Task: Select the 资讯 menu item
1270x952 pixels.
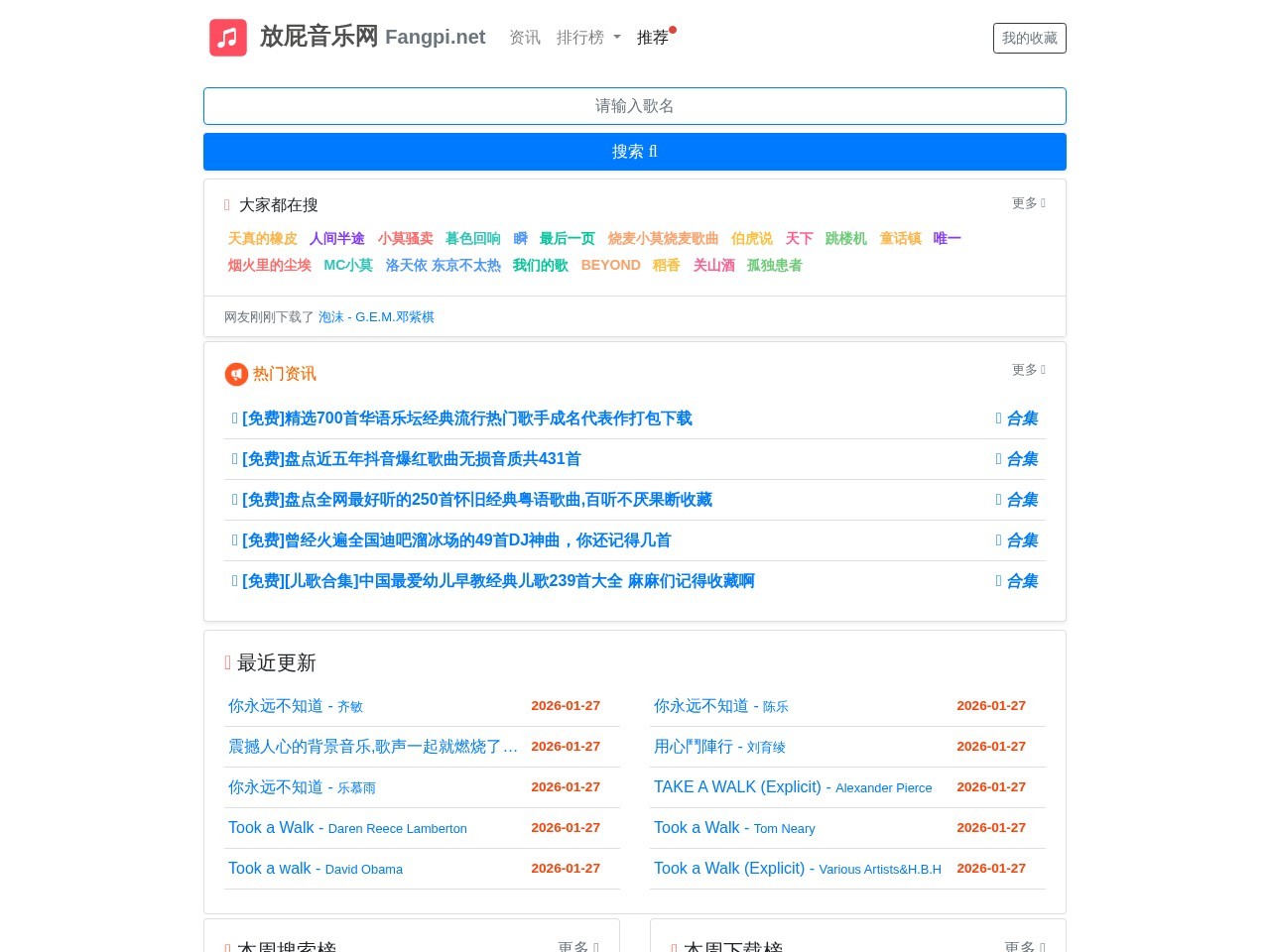Action: point(525,38)
